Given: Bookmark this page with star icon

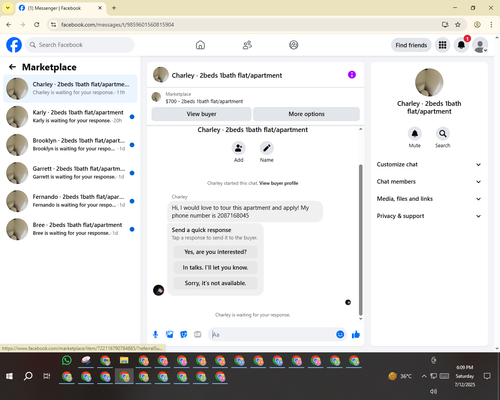Looking at the screenshot, I should (458, 25).
